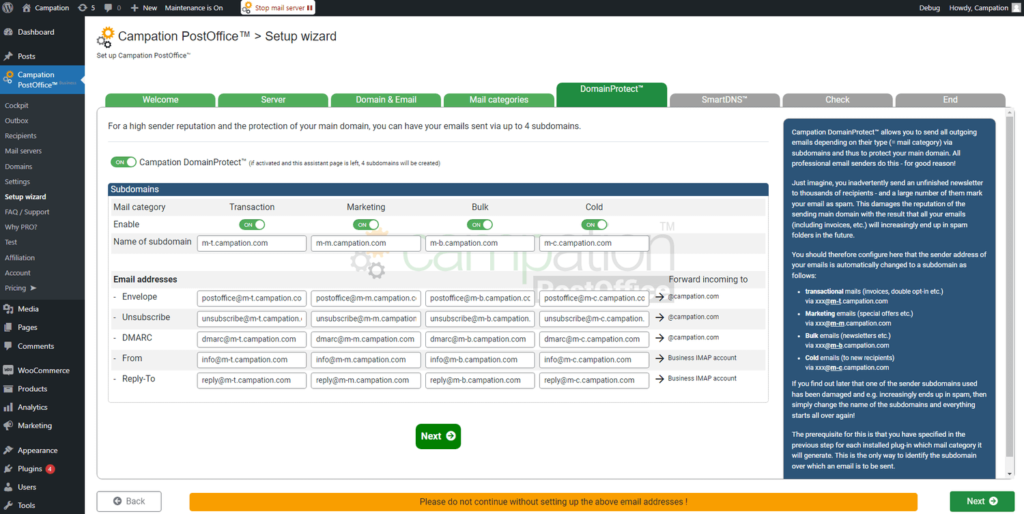Click the Users sidebar icon
Viewport: 1024px width, 514px height.
(8, 487)
